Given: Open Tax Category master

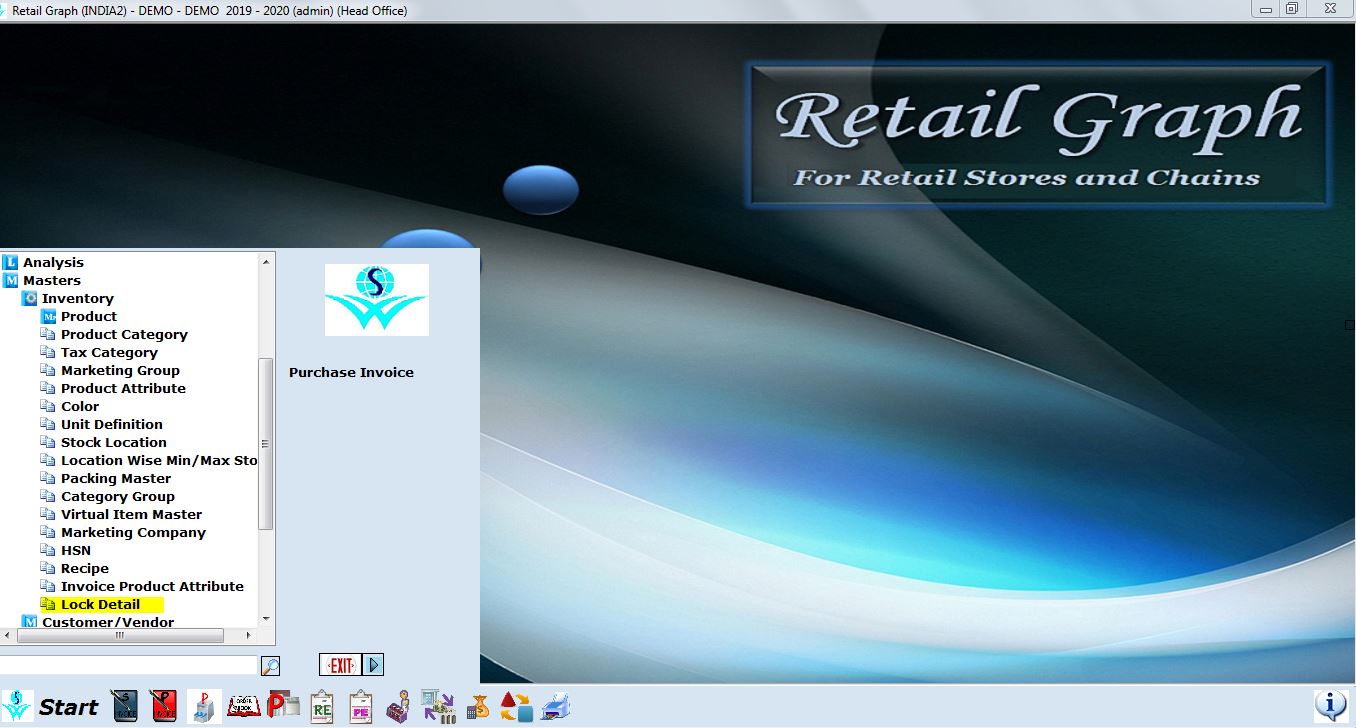Looking at the screenshot, I should point(109,352).
